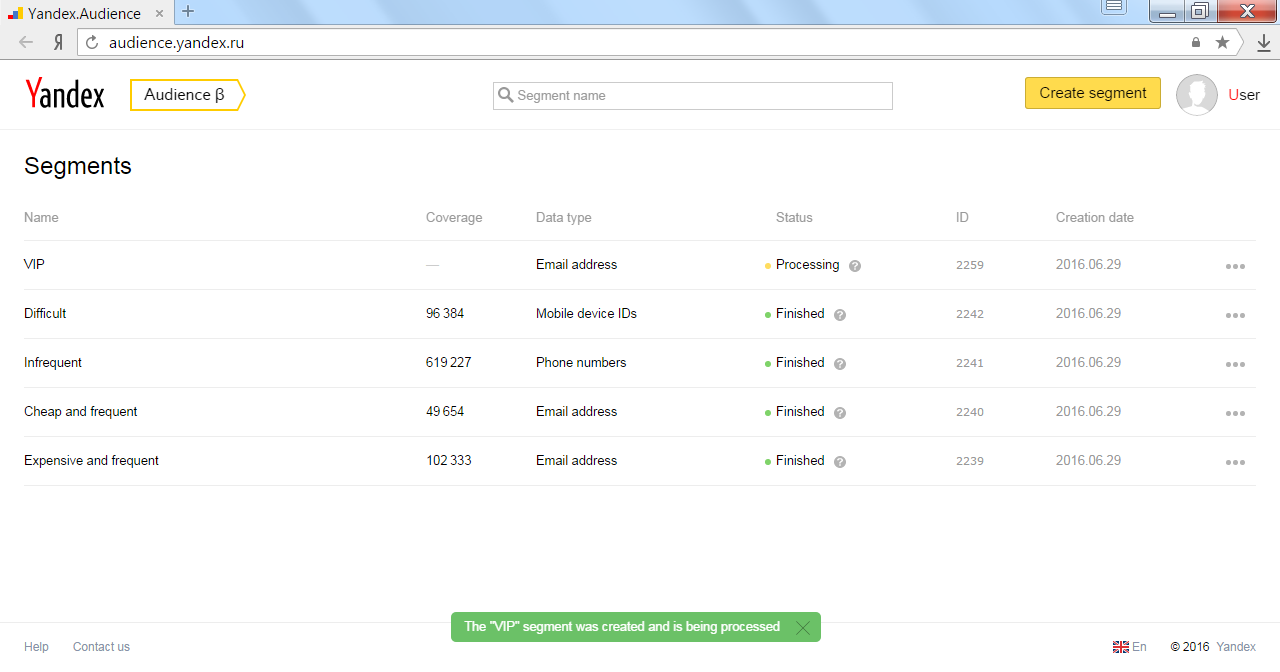Open browser downloads arrow icon
Screen dimensions: 1280x672
pyautogui.click(x=1264, y=43)
